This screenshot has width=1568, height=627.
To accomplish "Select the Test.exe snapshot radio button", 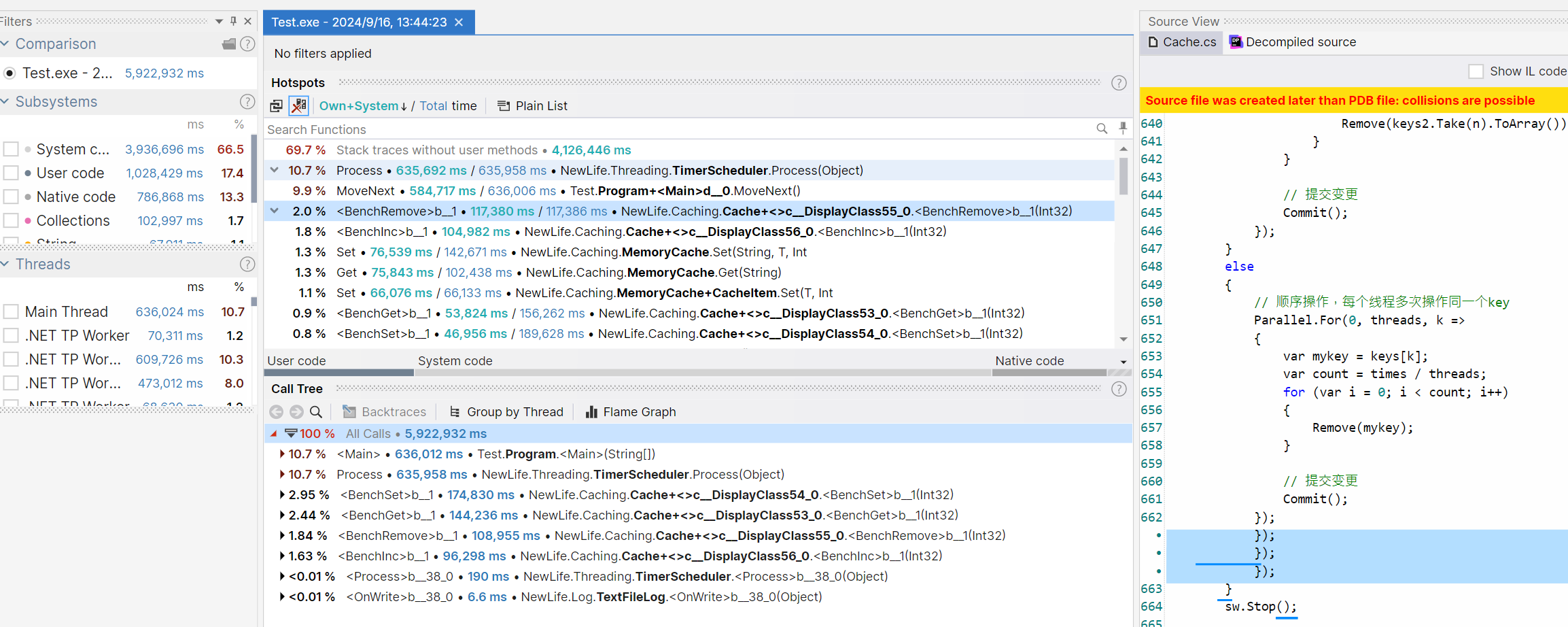I will coord(10,73).
